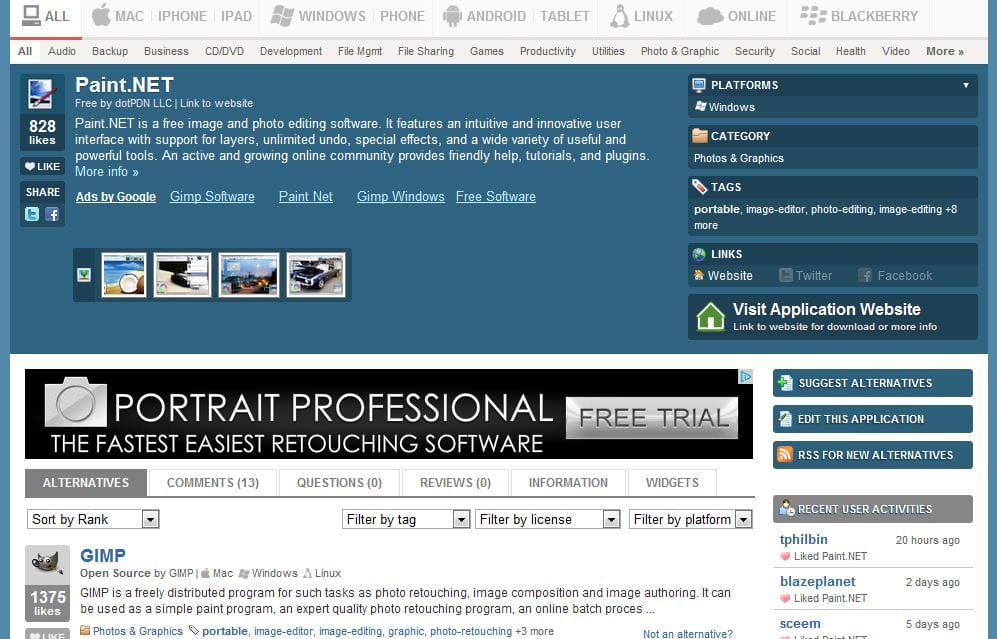Click the GIMP mascot icon
Image resolution: width=997 pixels, height=639 pixels.
click(48, 565)
